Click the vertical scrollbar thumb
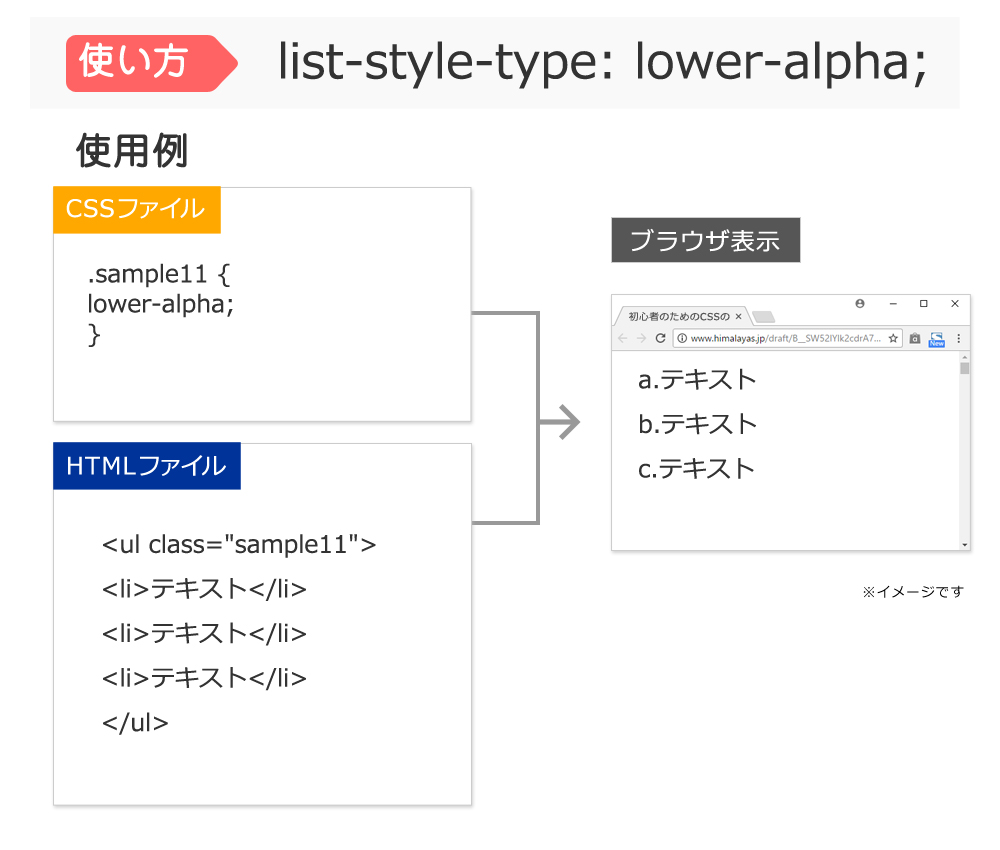Image resolution: width=1000 pixels, height=850 pixels. (x=964, y=368)
